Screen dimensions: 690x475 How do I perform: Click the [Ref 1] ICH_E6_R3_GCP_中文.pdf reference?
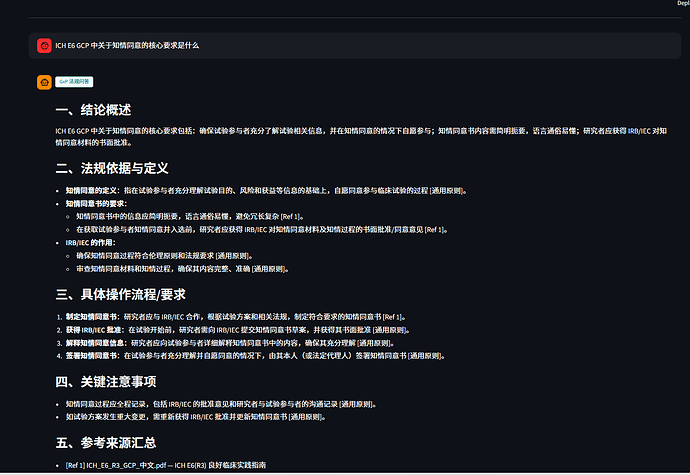click(x=166, y=465)
